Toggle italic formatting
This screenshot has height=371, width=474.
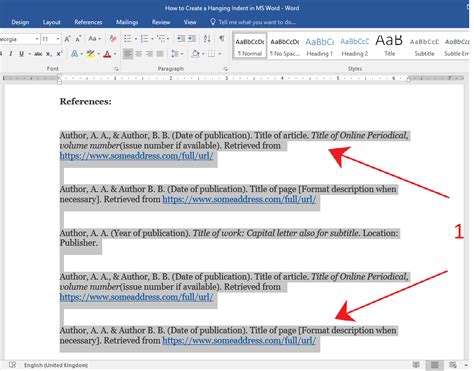pyautogui.click(x=11, y=54)
